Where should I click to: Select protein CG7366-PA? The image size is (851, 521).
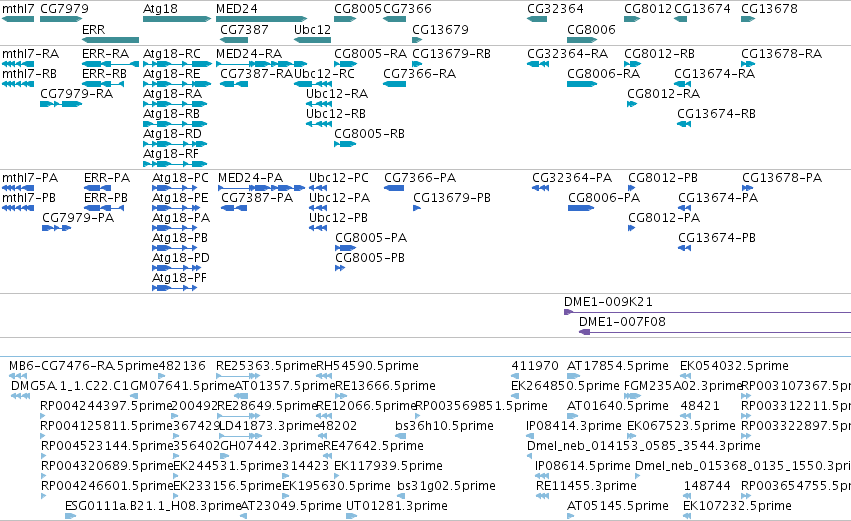point(420,178)
